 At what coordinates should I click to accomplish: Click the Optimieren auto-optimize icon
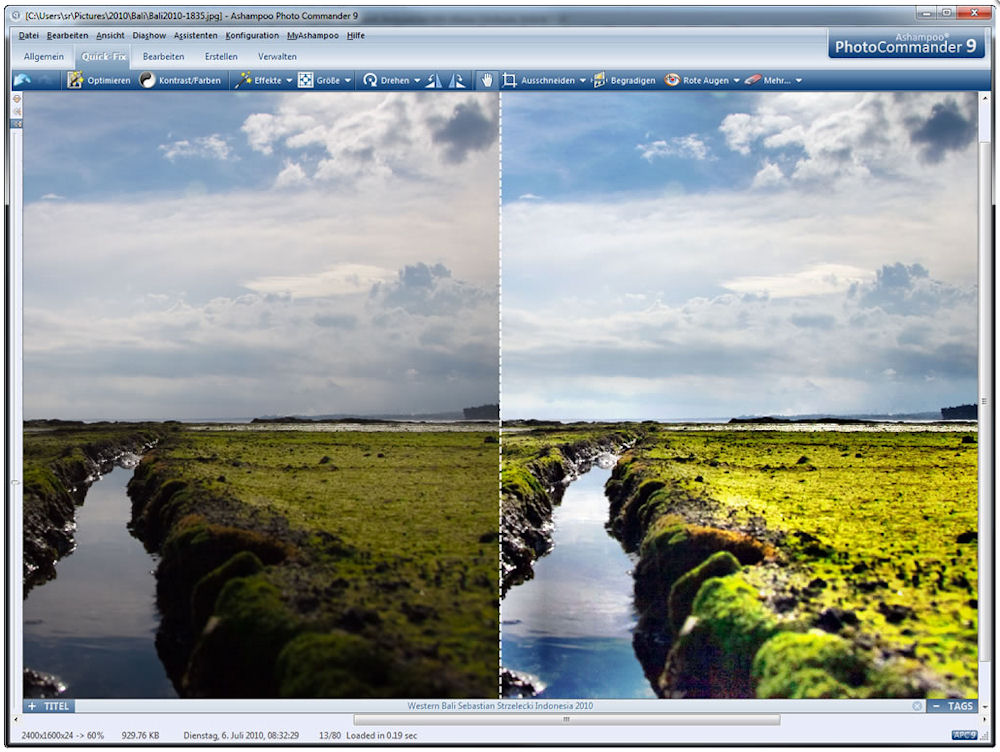pos(76,80)
